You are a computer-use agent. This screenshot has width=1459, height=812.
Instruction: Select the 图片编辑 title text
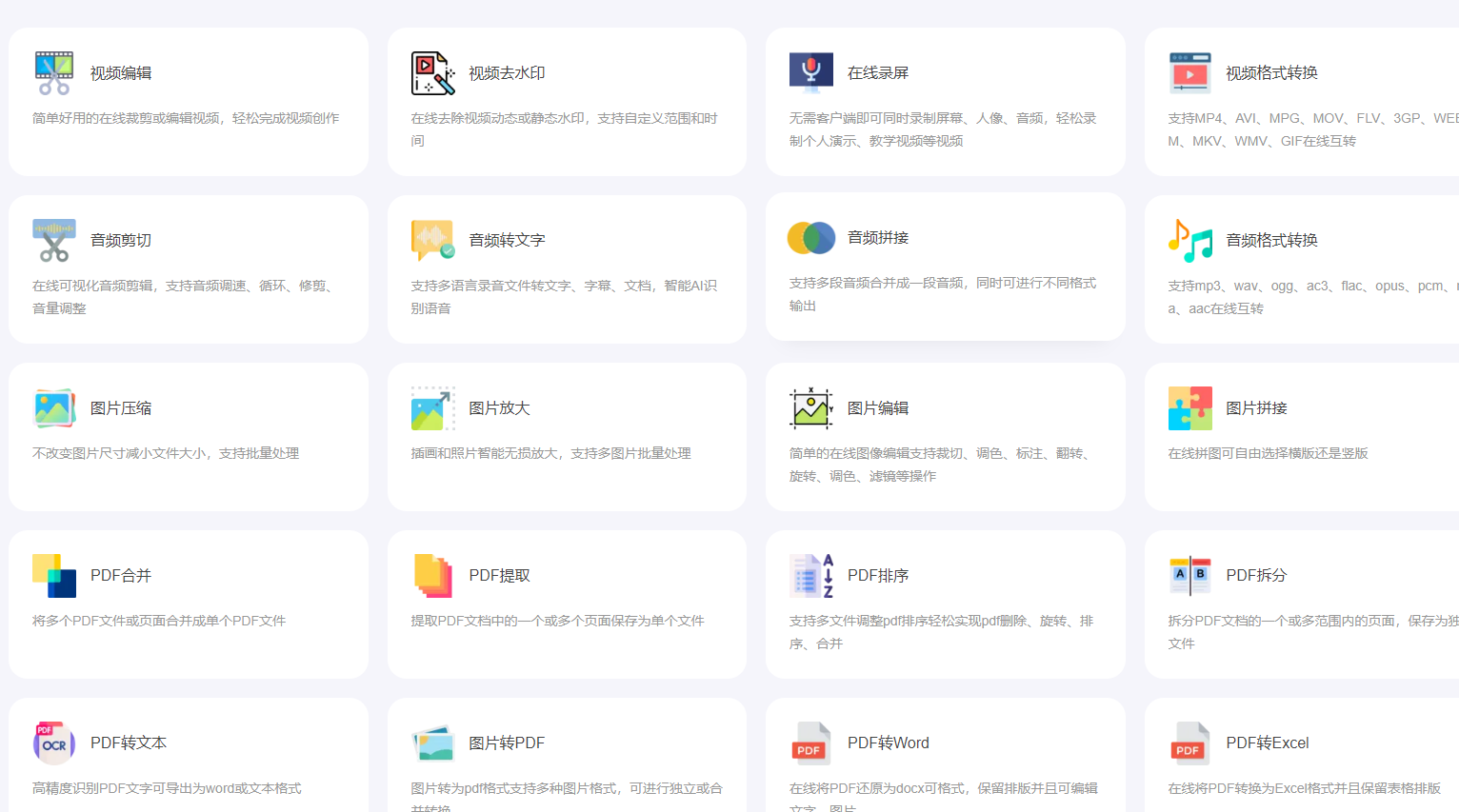click(x=878, y=408)
